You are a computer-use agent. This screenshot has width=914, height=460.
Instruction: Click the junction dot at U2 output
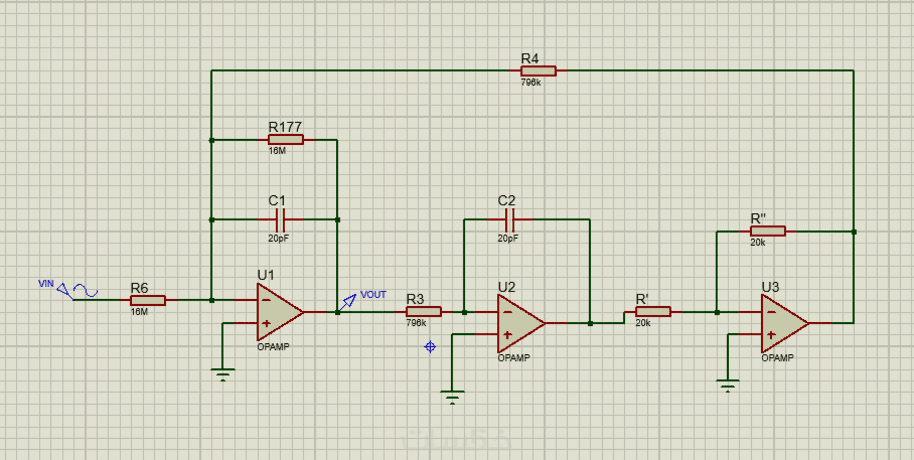point(590,323)
